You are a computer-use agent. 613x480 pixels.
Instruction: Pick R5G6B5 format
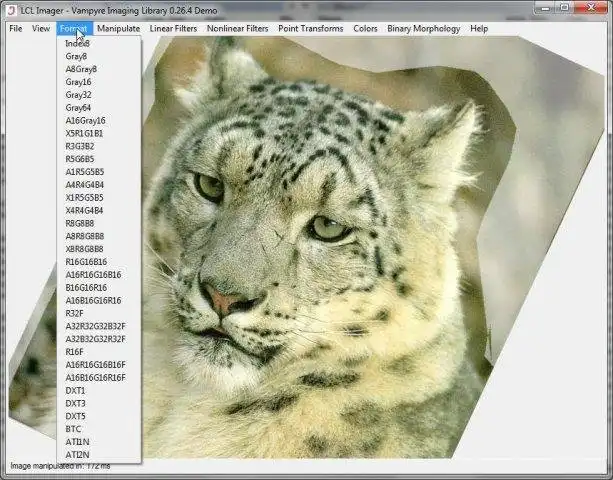point(99,159)
